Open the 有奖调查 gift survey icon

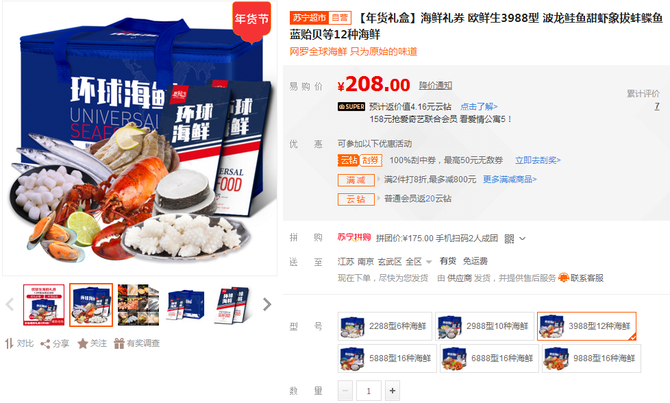coord(119,344)
